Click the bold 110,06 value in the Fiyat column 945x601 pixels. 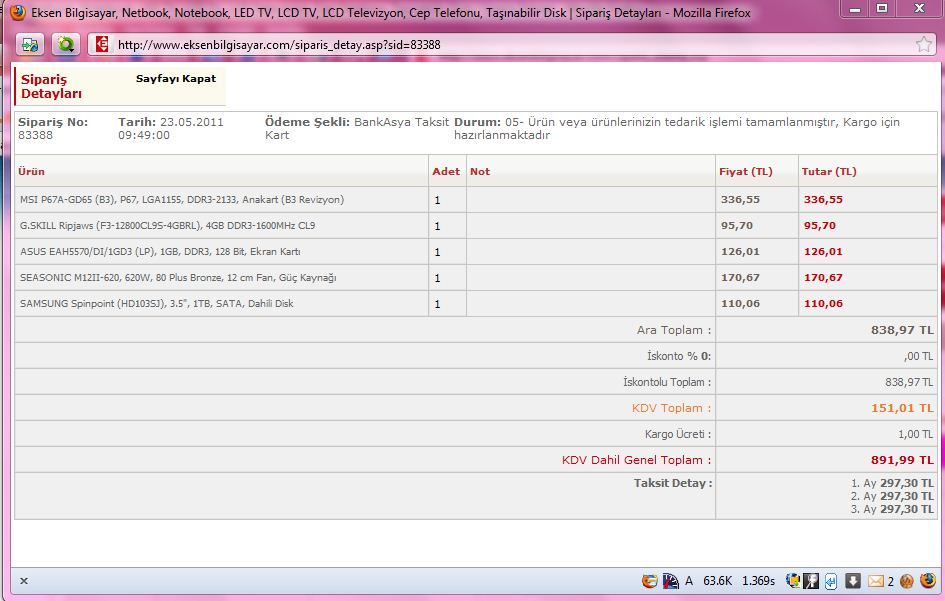(x=740, y=303)
